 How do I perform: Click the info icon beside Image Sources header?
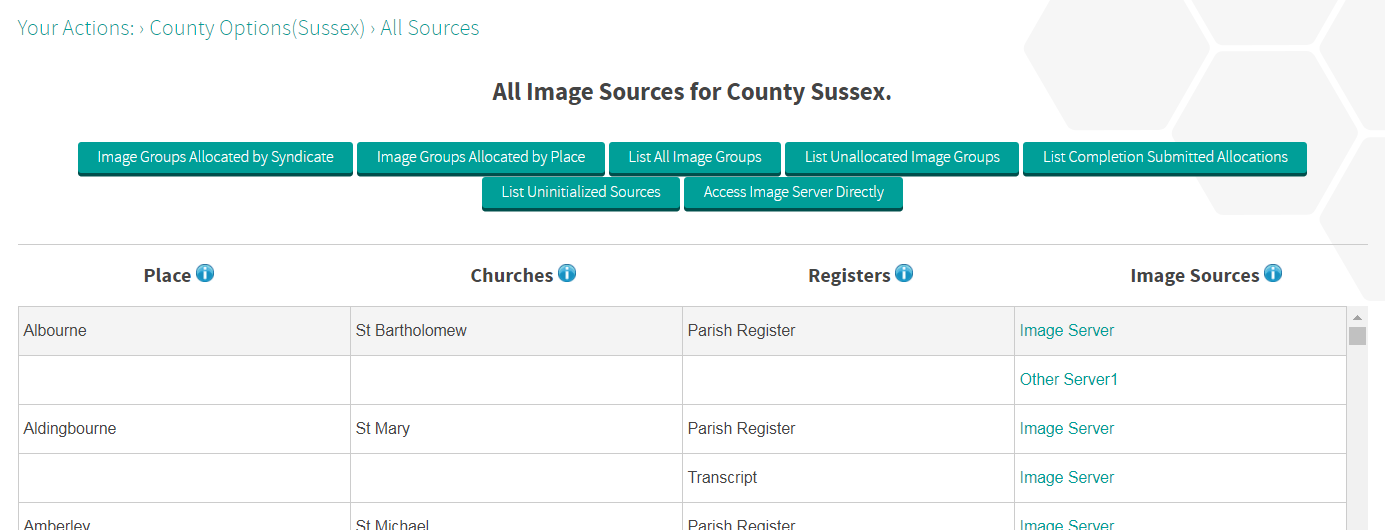click(x=1273, y=273)
